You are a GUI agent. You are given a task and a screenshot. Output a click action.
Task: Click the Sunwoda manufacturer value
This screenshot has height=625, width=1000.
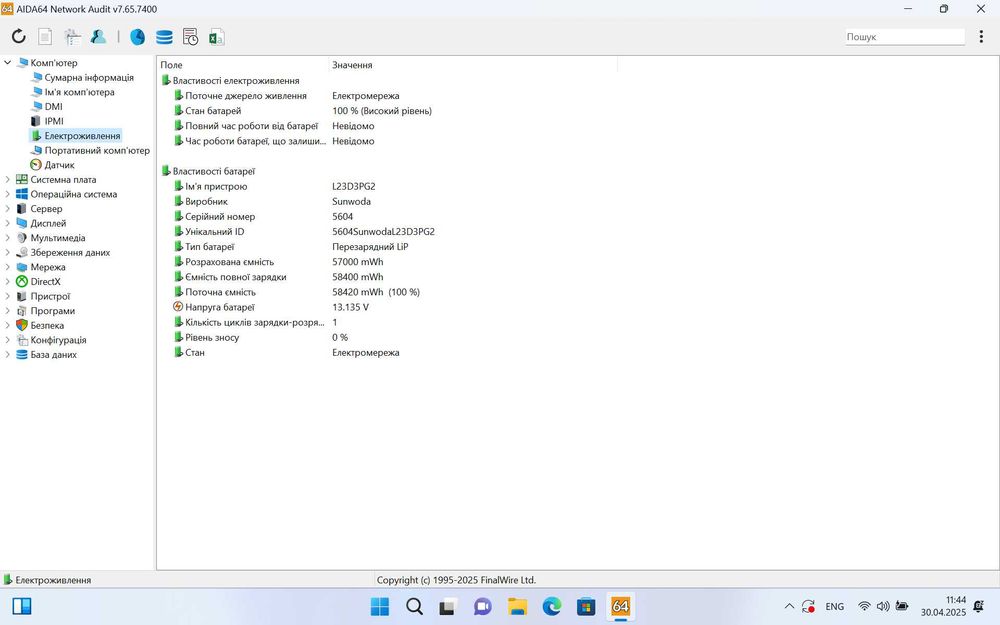click(351, 202)
